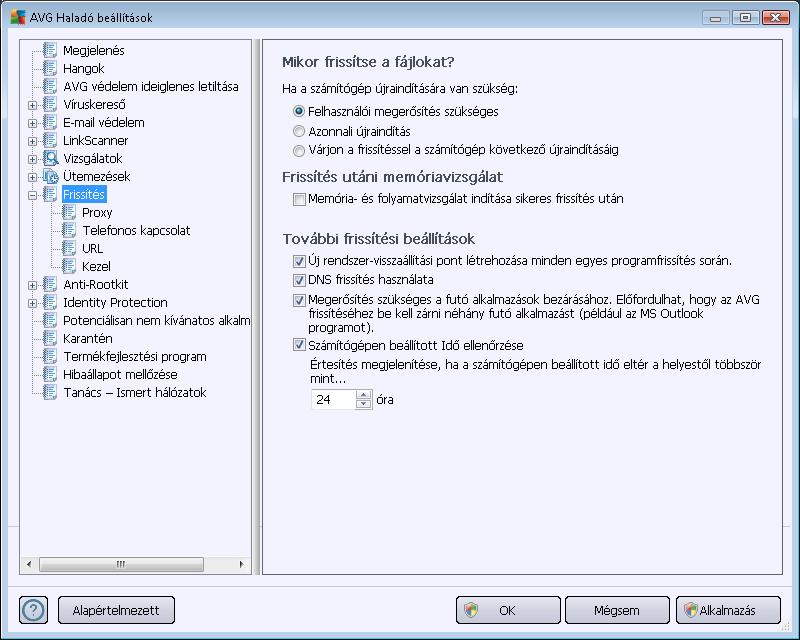
Task: Decrease the hours value with down arrow
Action: [x=363, y=404]
